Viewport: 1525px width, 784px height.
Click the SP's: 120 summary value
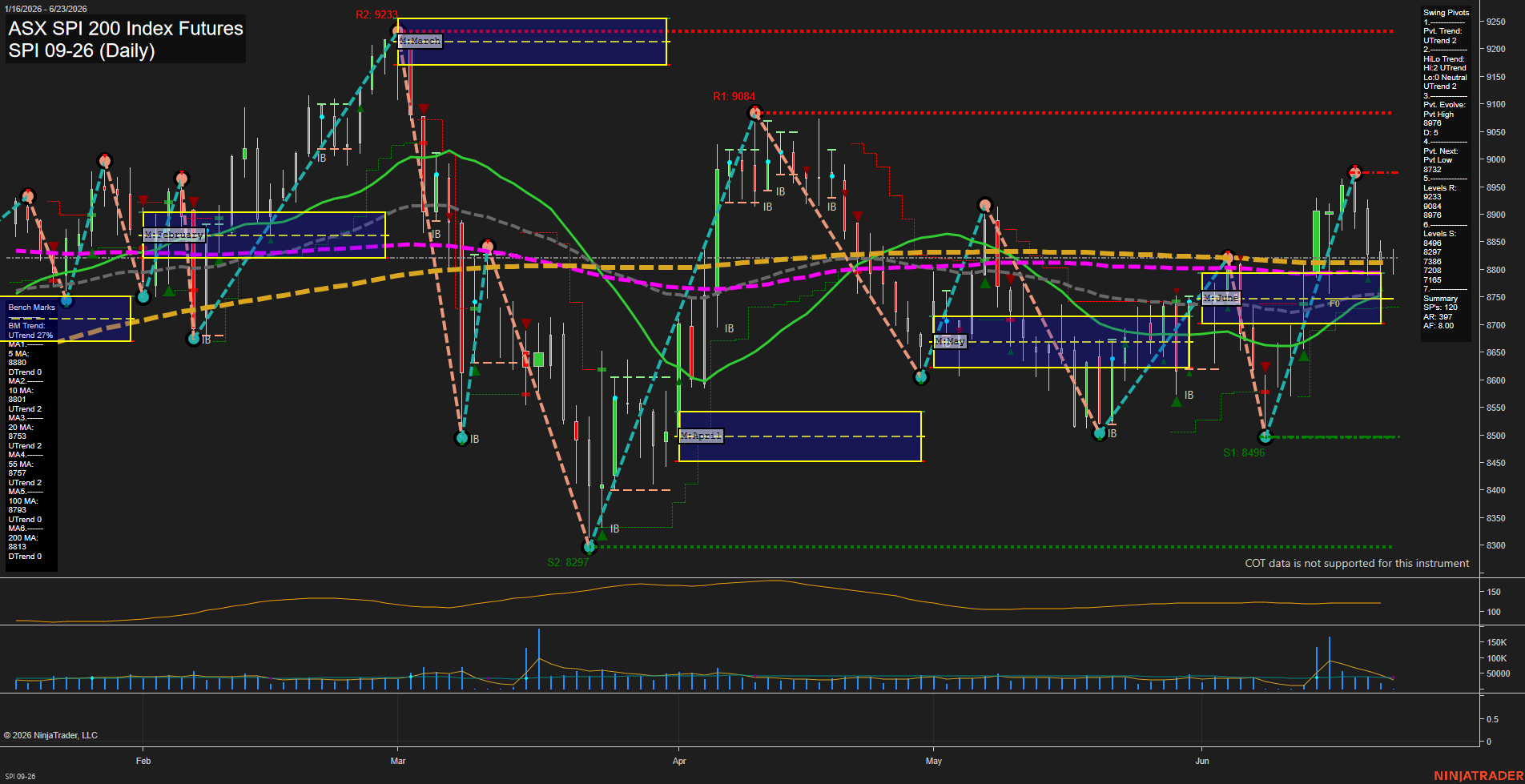1440,308
